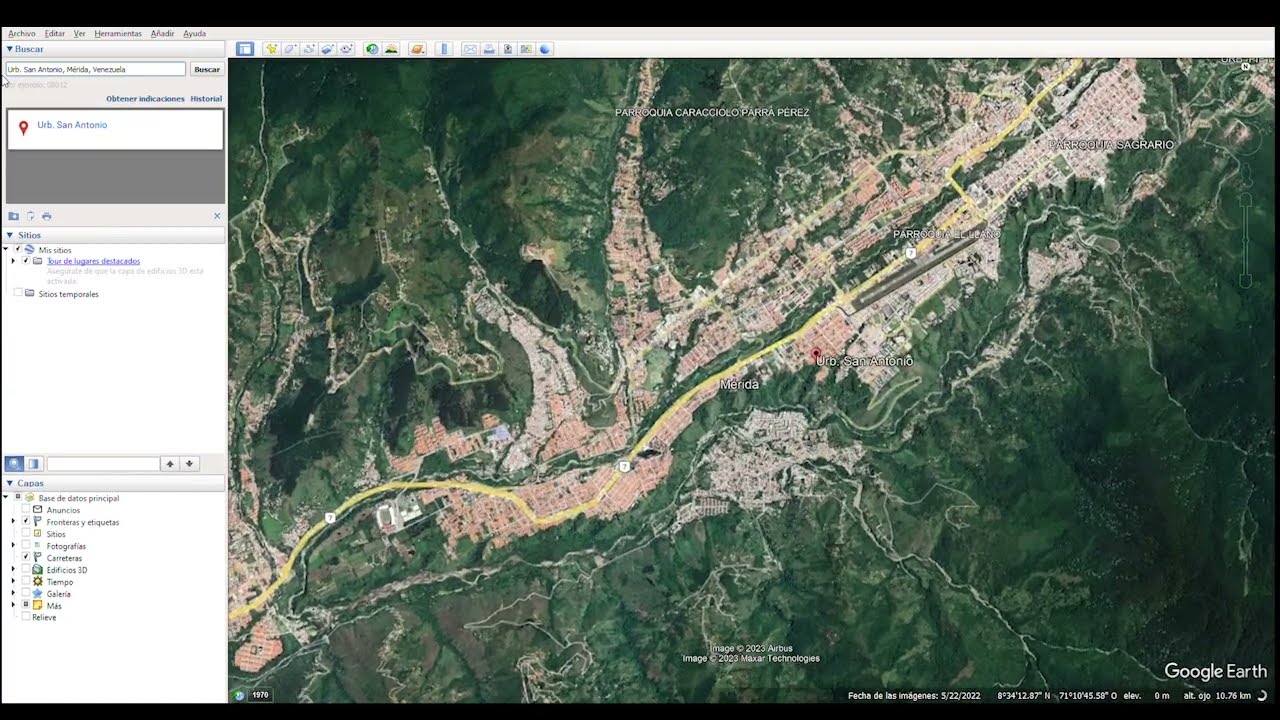Add search result to My Places folder icon
This screenshot has height=720, width=1280.
(x=13, y=216)
